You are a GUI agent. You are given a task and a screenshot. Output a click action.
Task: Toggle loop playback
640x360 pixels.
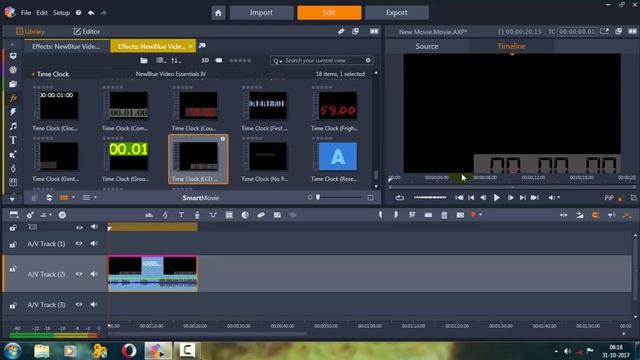[x=400, y=198]
